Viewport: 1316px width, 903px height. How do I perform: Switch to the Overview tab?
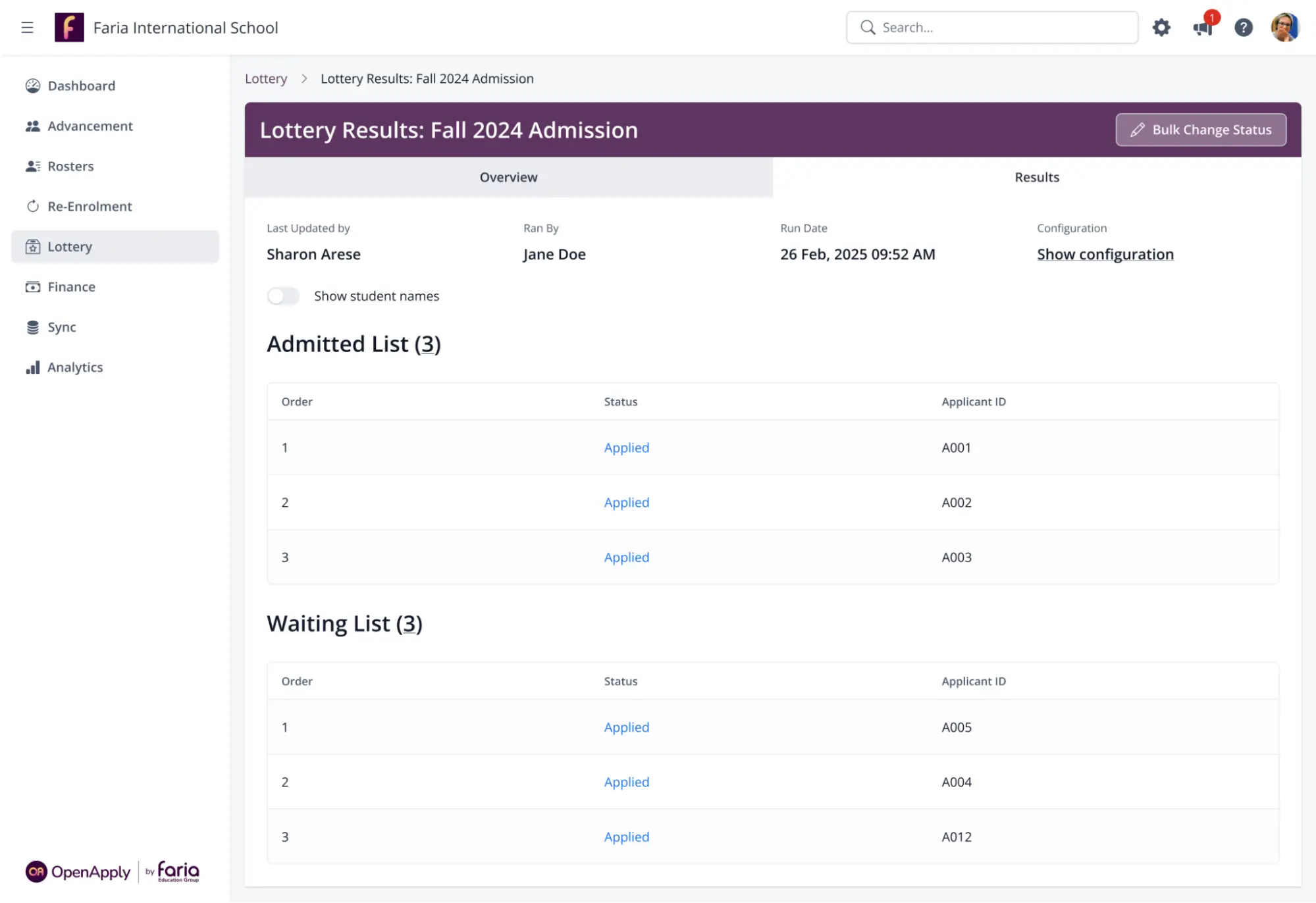tap(508, 177)
